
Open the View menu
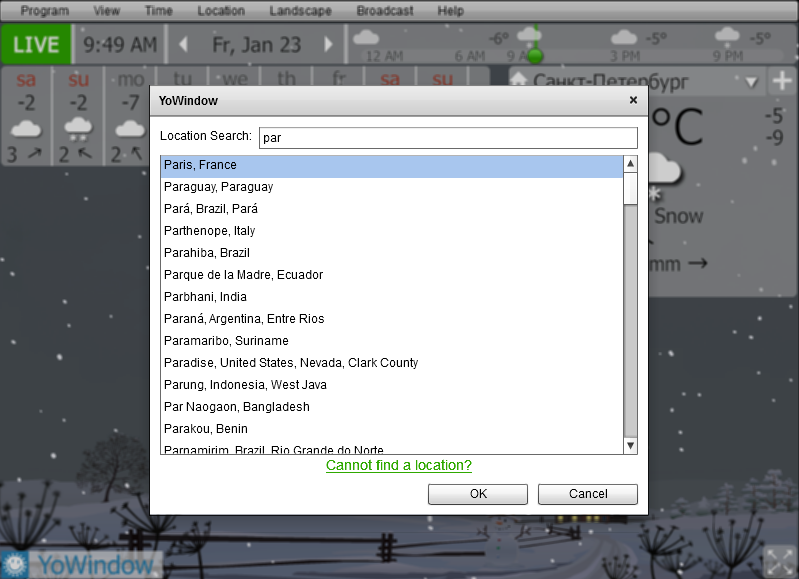tap(106, 11)
